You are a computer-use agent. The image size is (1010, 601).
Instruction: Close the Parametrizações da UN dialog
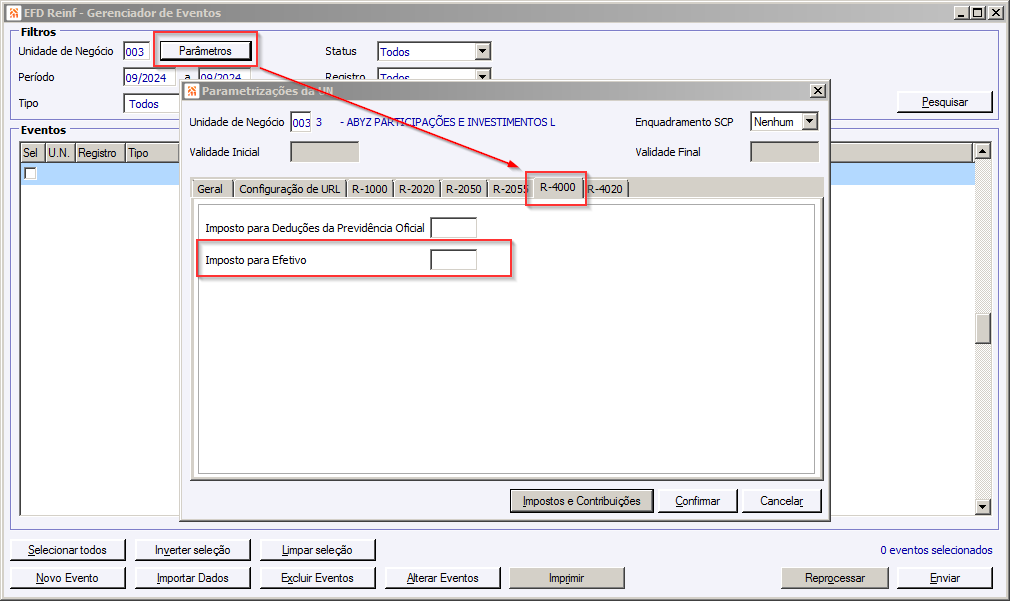point(817,91)
